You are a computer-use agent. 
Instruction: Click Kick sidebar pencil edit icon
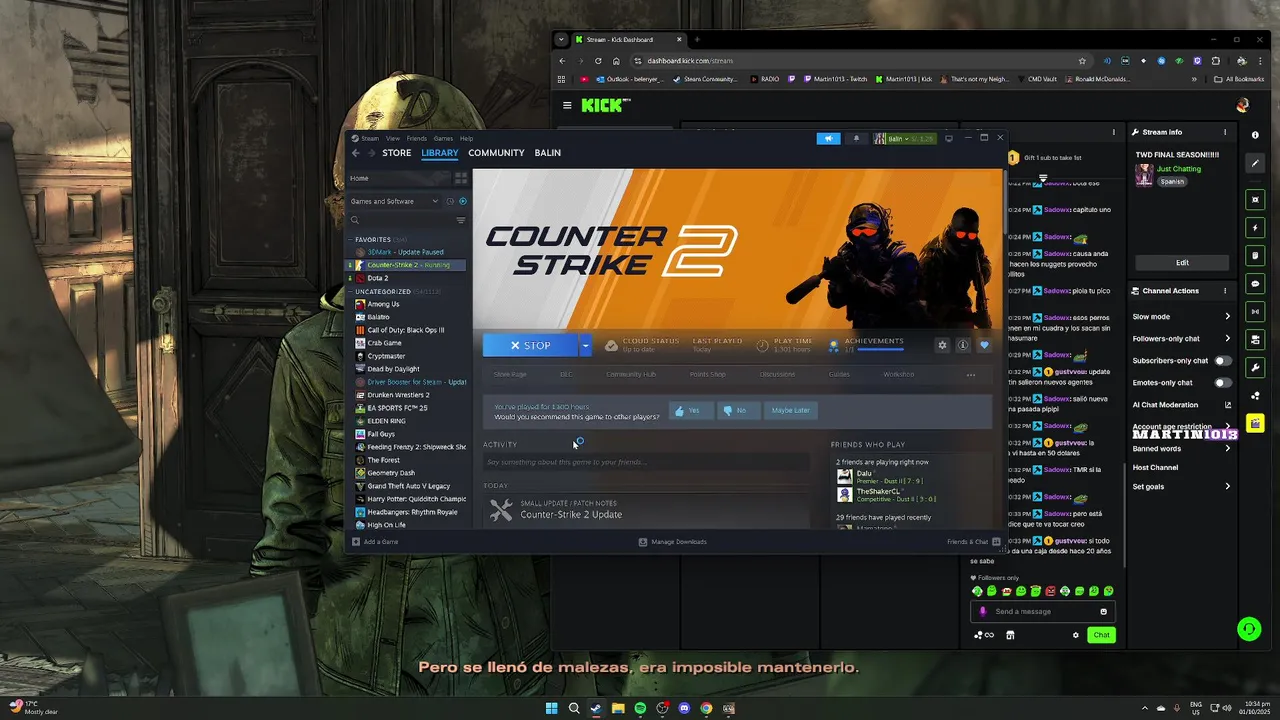[1256, 163]
